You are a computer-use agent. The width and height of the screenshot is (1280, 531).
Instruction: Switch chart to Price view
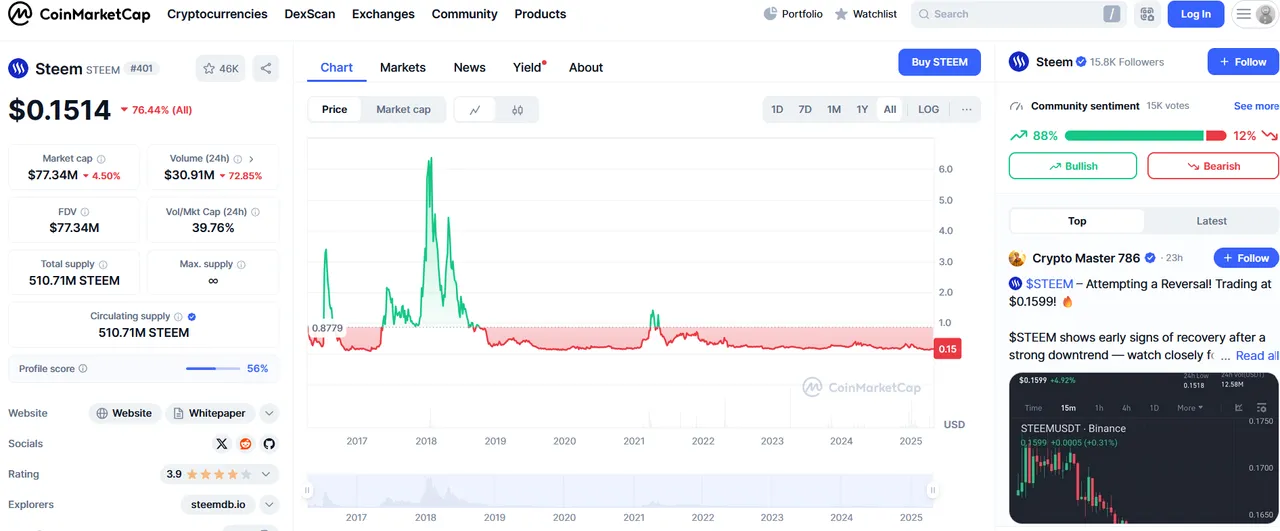pos(335,110)
